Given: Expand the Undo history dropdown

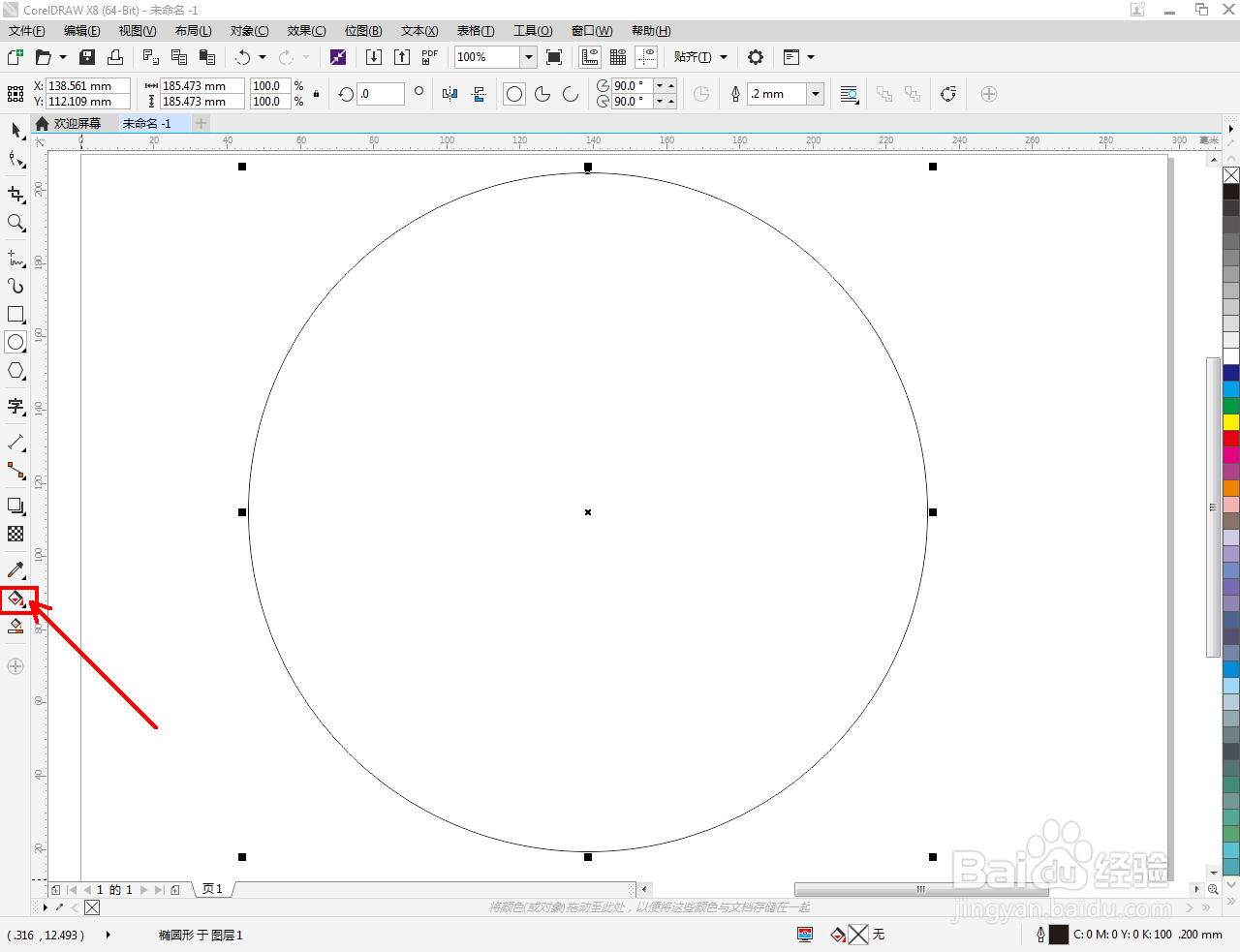Looking at the screenshot, I should tap(263, 57).
